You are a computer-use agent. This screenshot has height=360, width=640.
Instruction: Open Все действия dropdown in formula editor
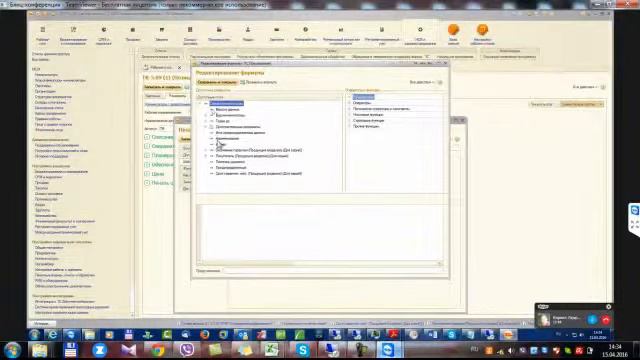[422, 82]
